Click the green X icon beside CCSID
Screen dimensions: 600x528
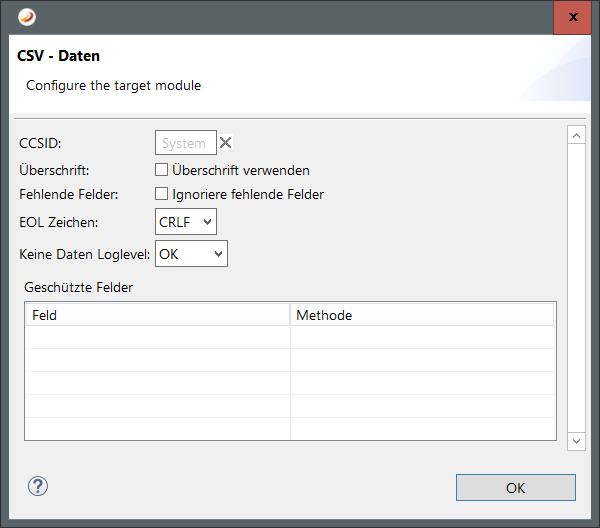point(226,143)
